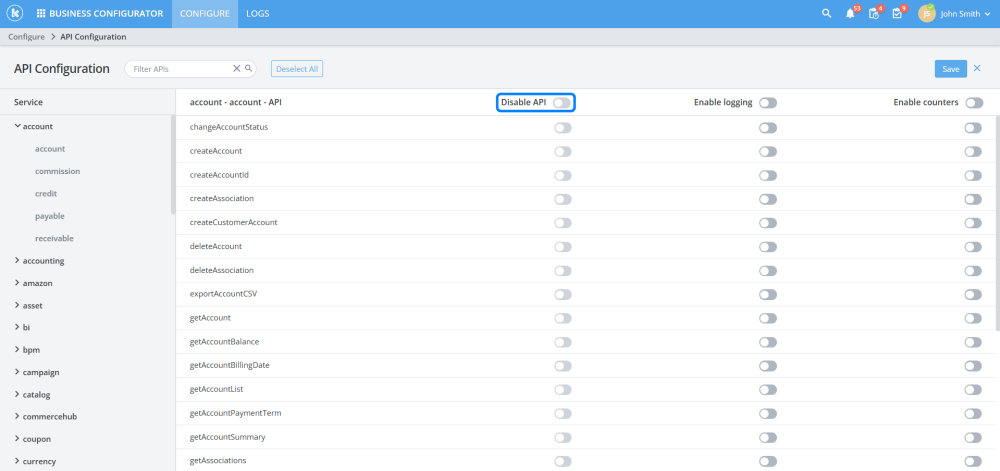This screenshot has height=471, width=1000.
Task: Open the clock tasks icon with badge 4
Action: tap(874, 13)
